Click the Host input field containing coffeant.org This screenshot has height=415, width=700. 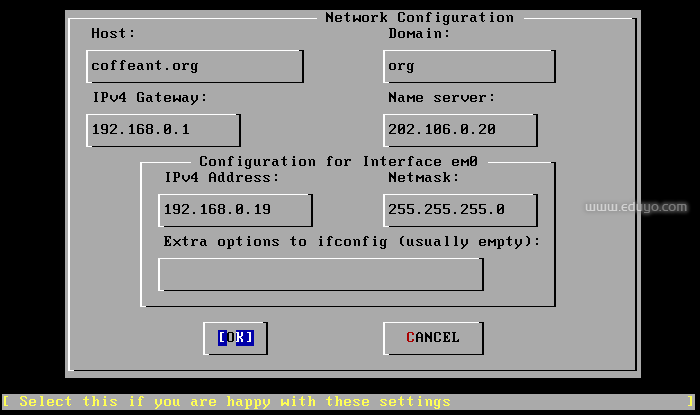195,66
